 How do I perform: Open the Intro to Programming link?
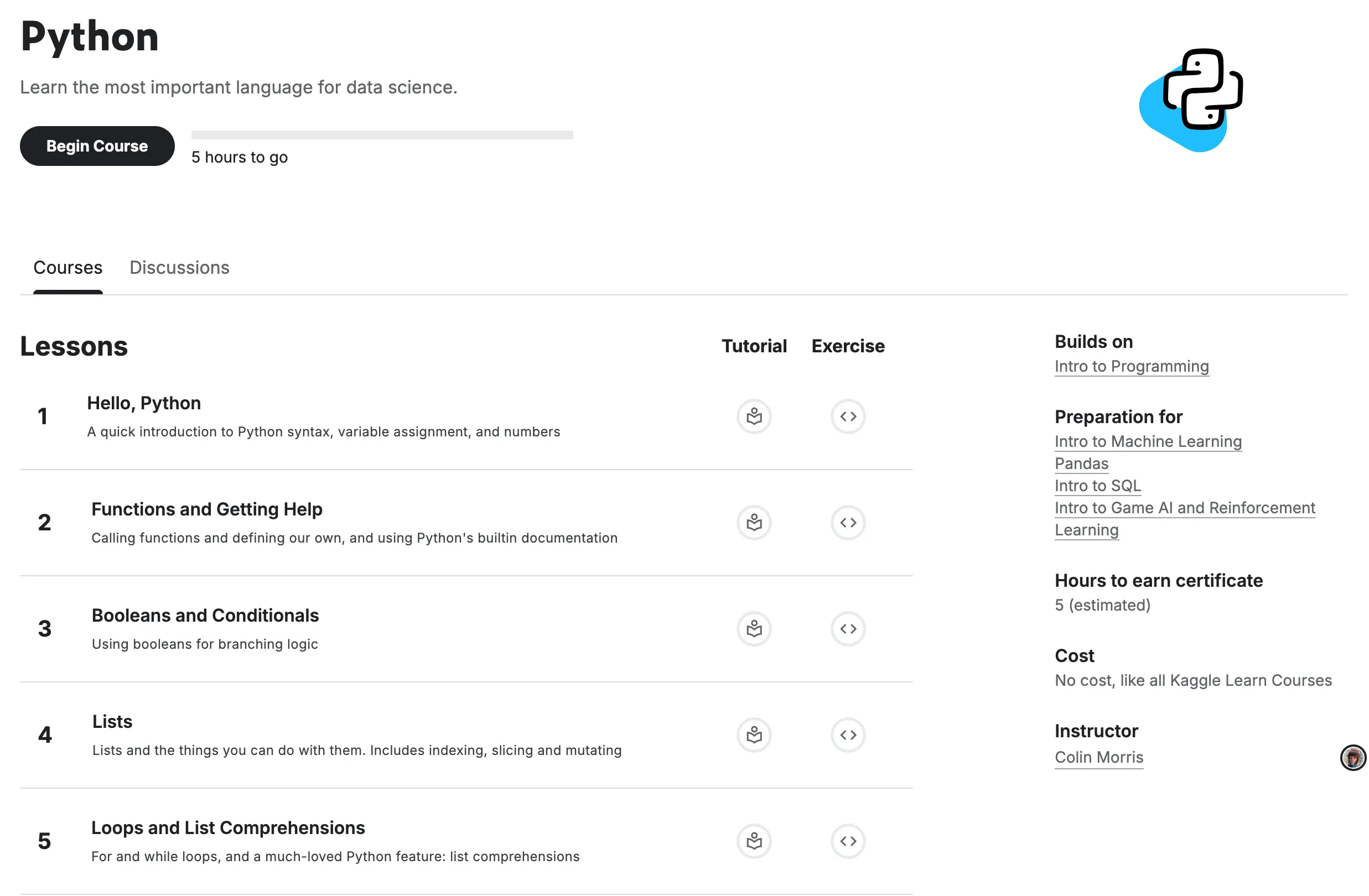coord(1132,366)
